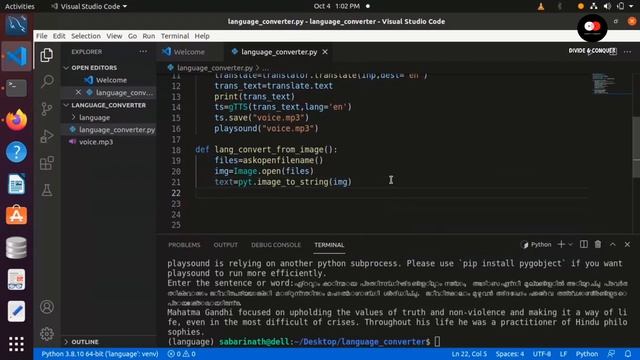Viewport: 640px width, 360px height.
Task: Expand the language folder
Action: (x=73, y=117)
